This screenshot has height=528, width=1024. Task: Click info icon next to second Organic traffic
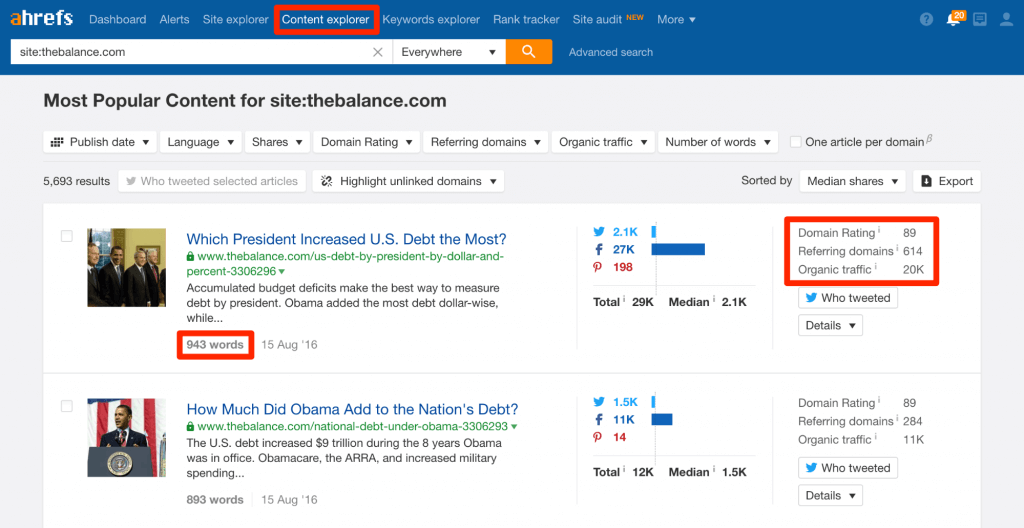pyautogui.click(x=875, y=437)
